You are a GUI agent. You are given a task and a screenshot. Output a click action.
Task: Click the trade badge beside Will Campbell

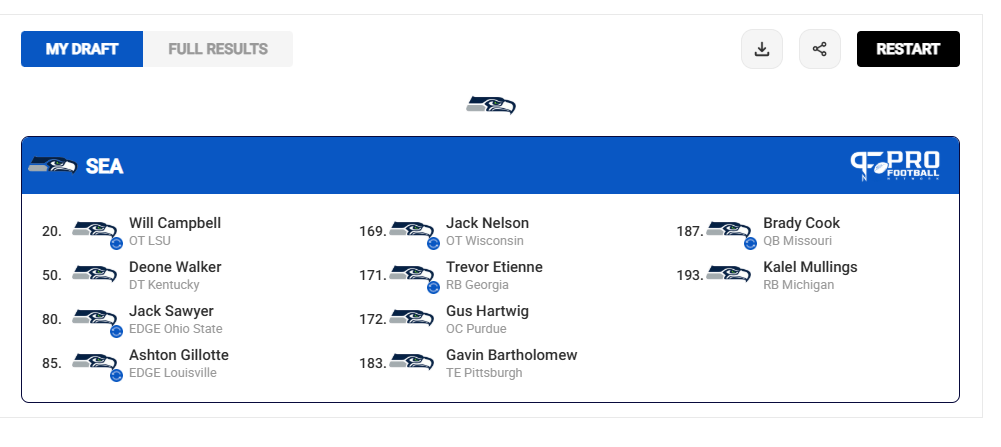click(x=116, y=243)
